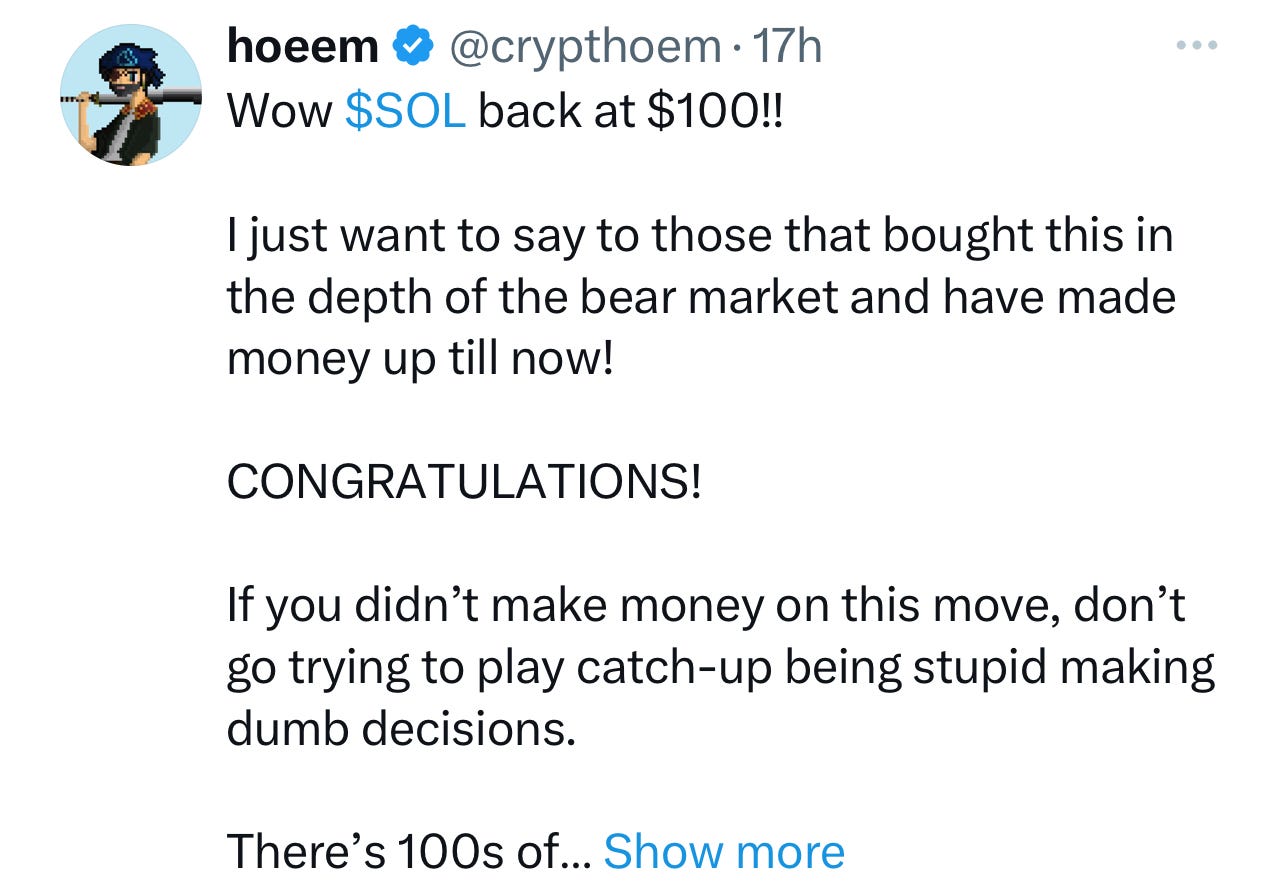Expand the tweet with Show more

tap(724, 852)
